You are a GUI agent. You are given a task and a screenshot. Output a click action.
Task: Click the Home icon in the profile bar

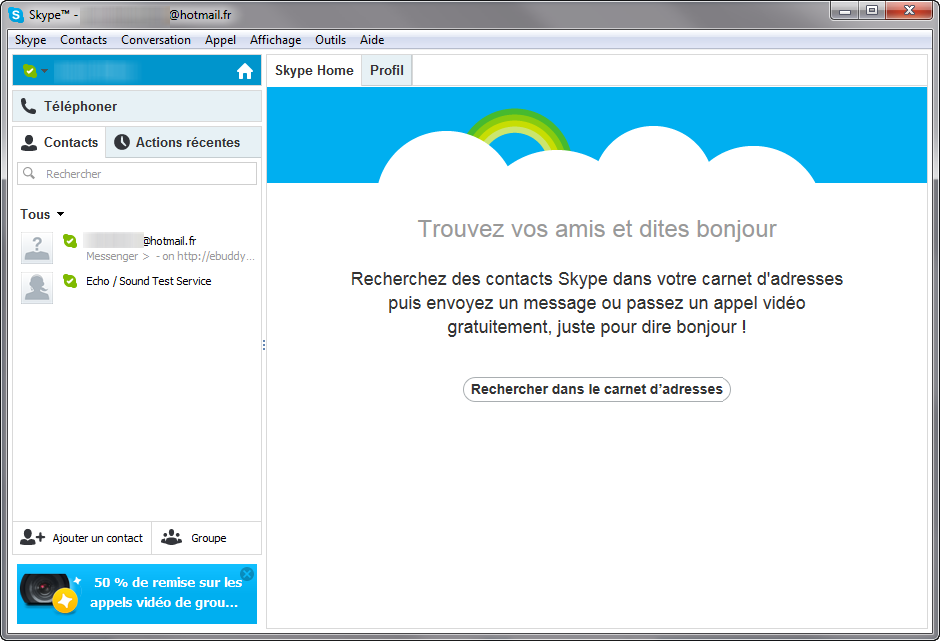(x=245, y=71)
